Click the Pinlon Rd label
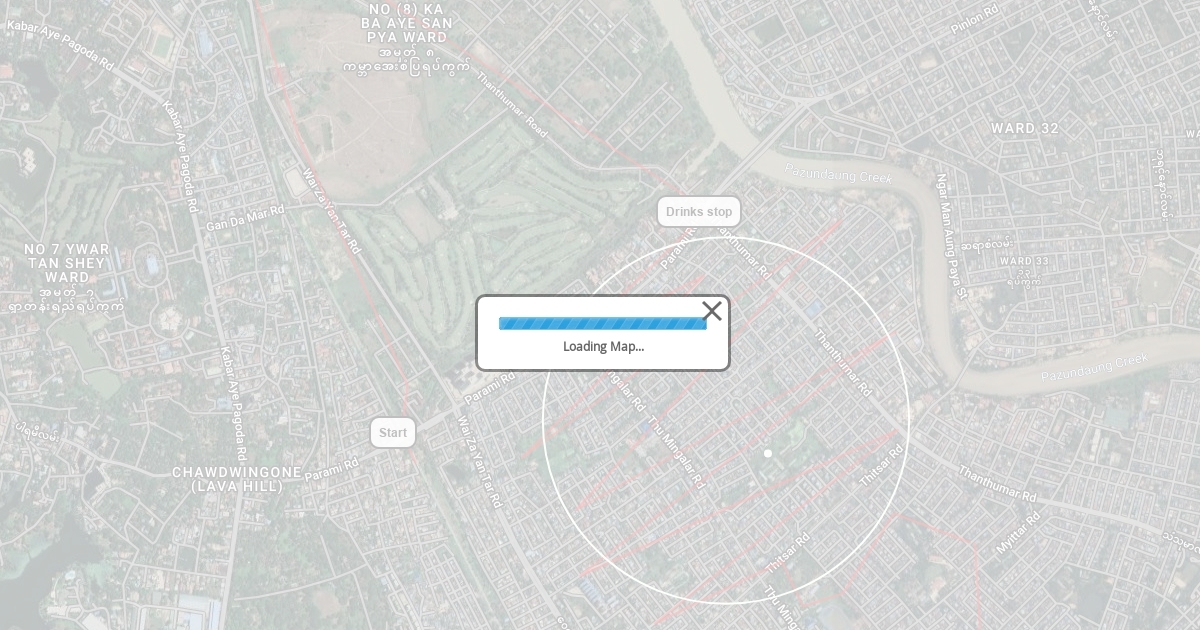Screen dimensions: 1200x630 pyautogui.click(x=975, y=20)
